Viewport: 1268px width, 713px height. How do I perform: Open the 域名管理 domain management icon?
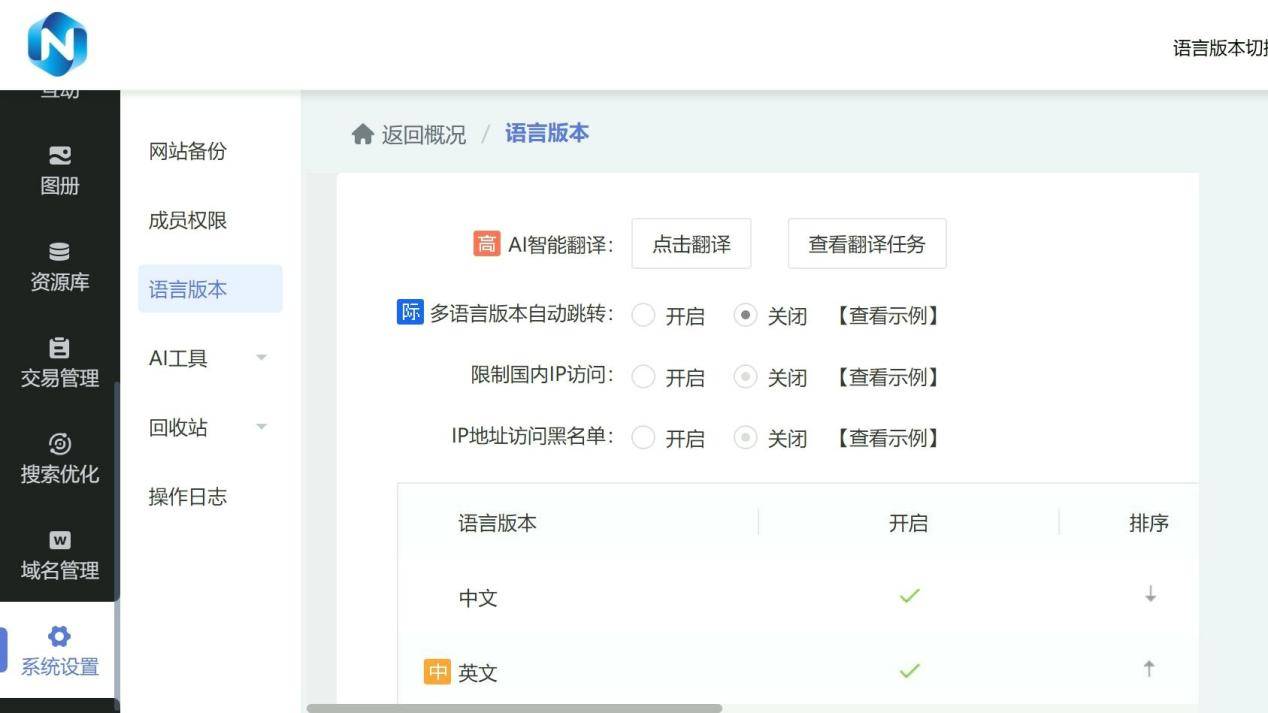[x=60, y=540]
